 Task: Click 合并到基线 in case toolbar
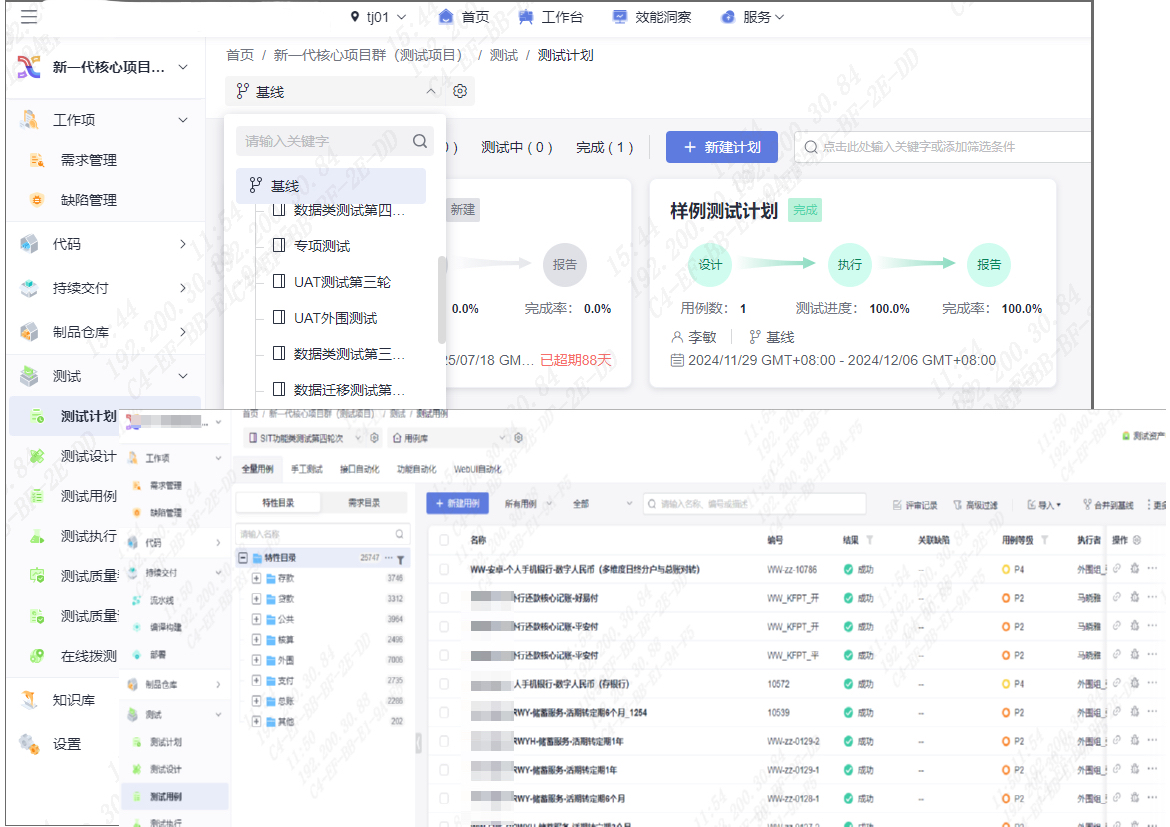tap(1109, 505)
